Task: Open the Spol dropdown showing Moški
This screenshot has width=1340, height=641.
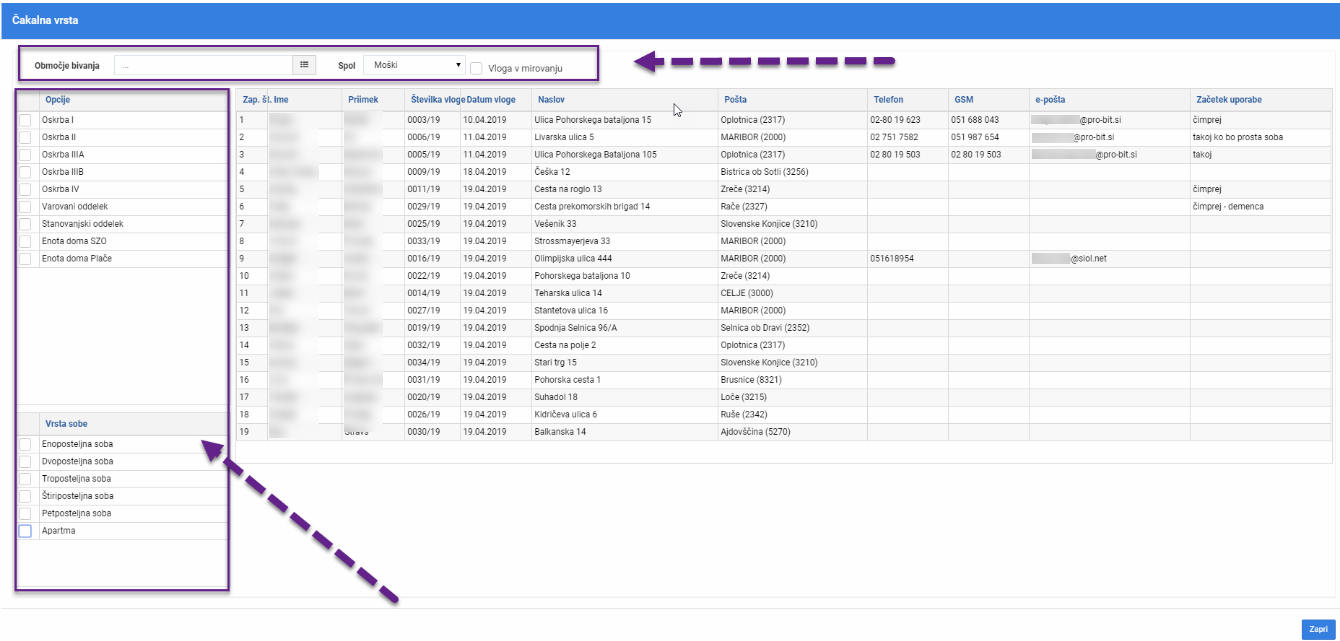Action: pos(414,65)
